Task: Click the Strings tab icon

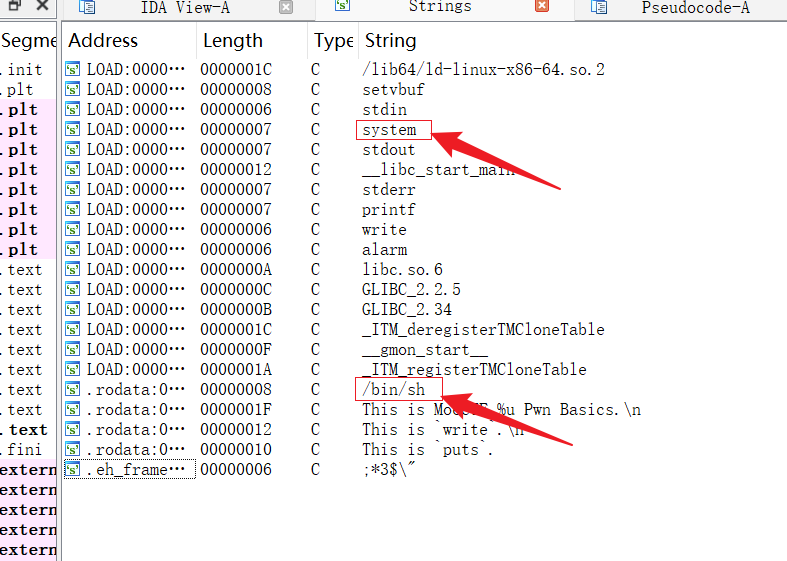Action: [x=342, y=6]
